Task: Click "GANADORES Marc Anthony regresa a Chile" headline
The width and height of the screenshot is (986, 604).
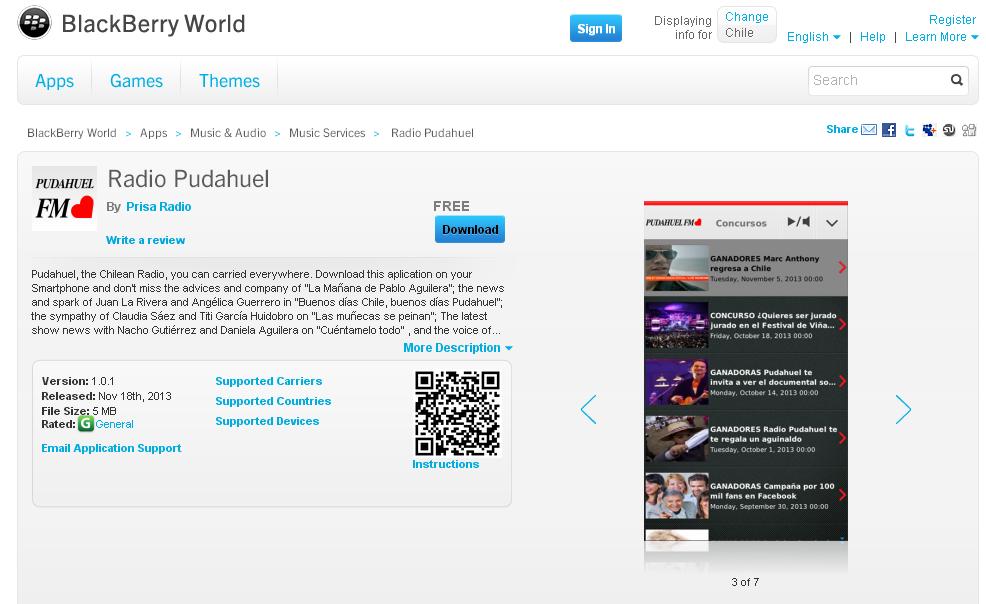Action: (765, 263)
